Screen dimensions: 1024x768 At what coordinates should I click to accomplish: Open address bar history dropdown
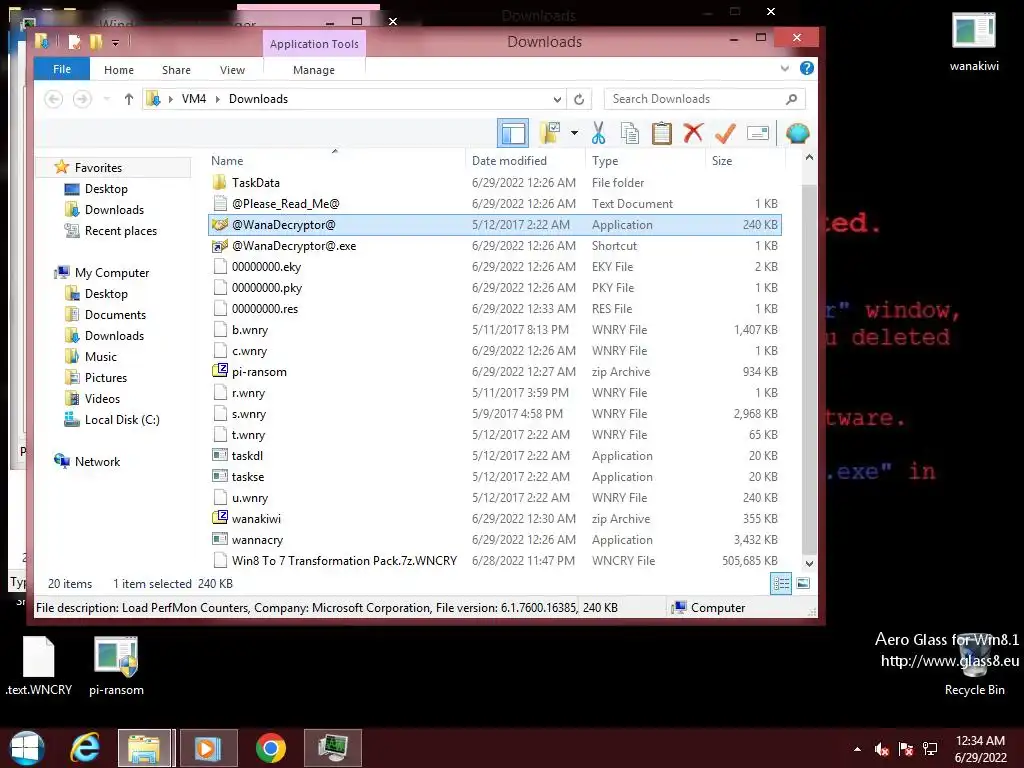click(x=557, y=99)
